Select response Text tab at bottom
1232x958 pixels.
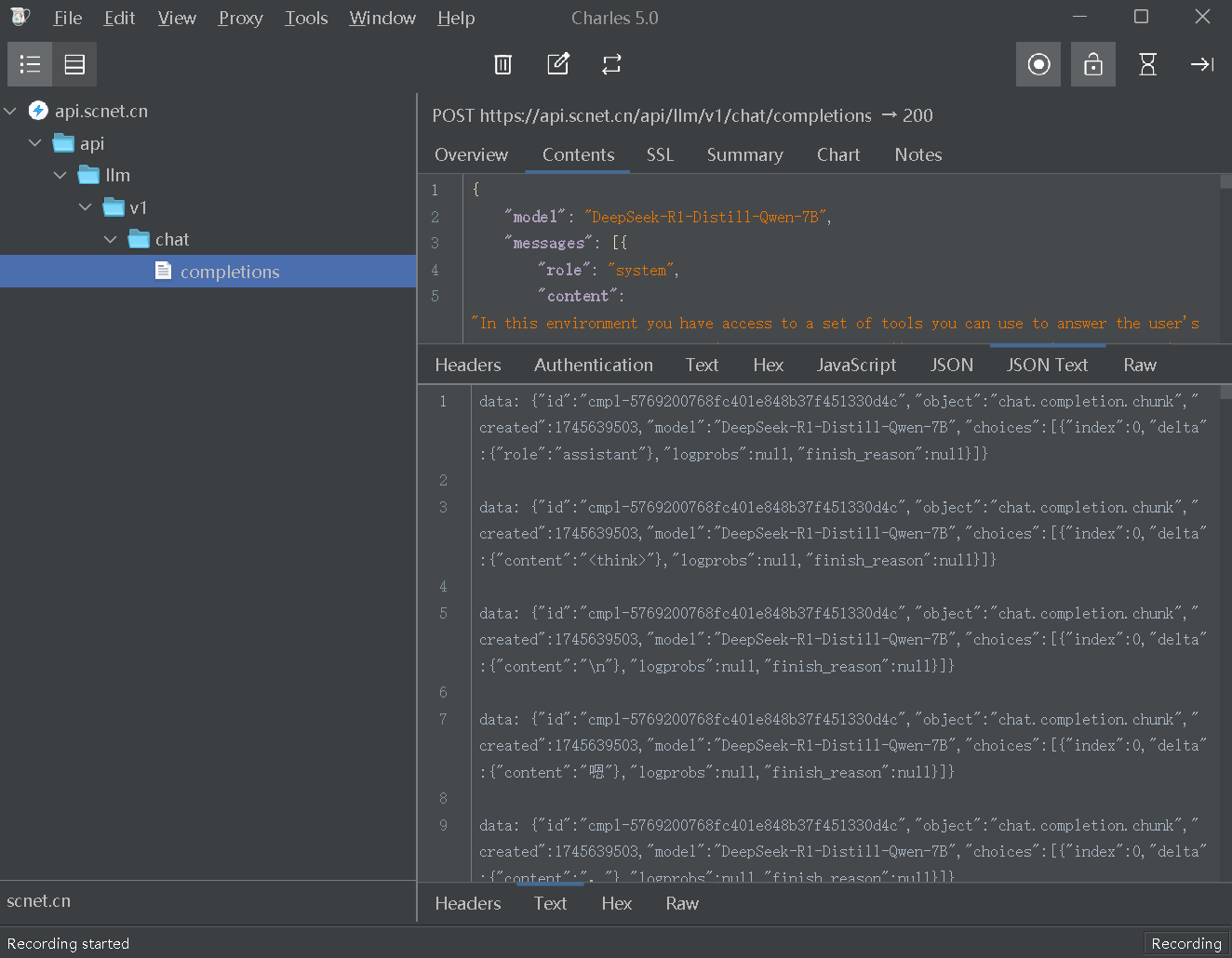point(550,903)
